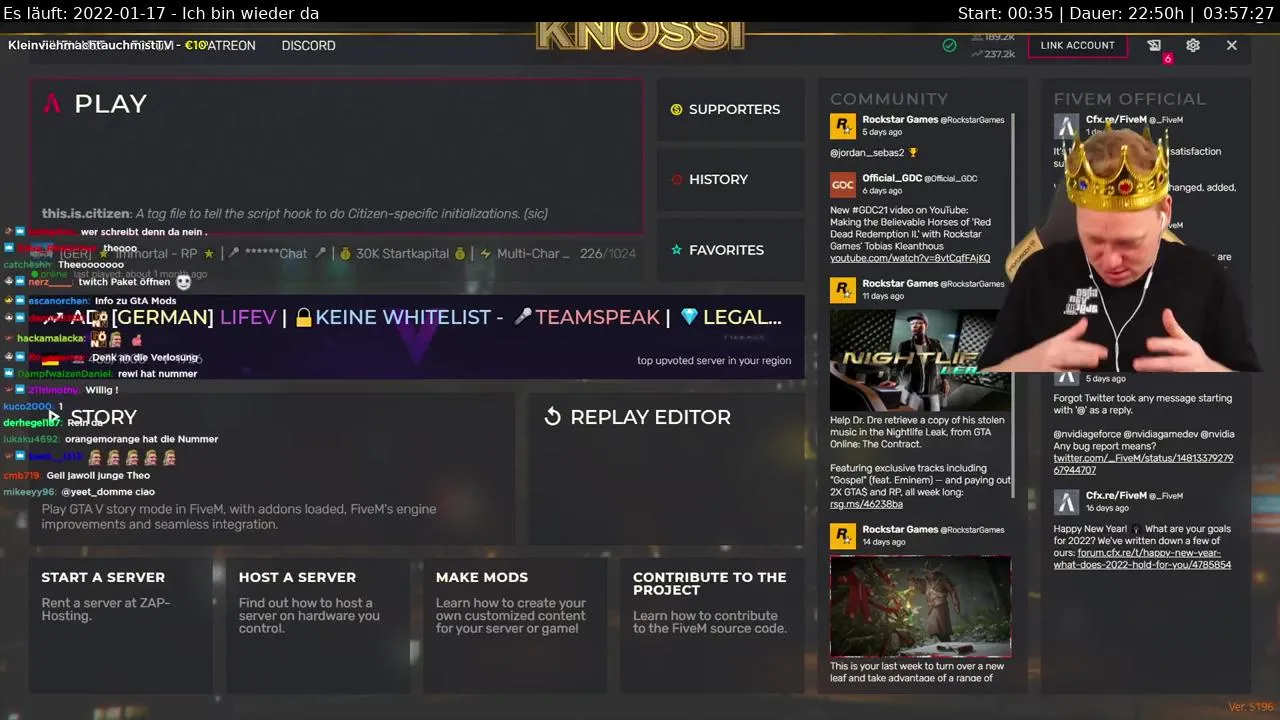Click the star icon next to FAVORITES
The image size is (1280, 720).
point(676,250)
